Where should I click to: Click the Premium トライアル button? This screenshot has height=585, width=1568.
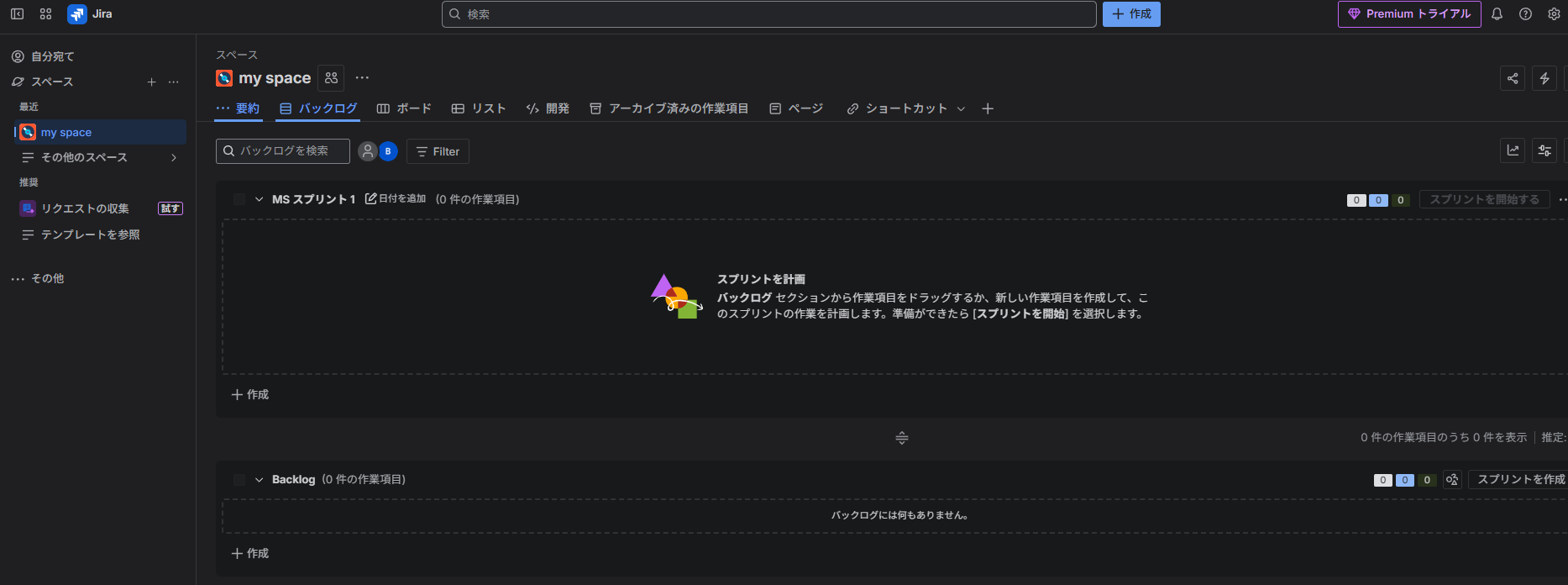tap(1409, 14)
